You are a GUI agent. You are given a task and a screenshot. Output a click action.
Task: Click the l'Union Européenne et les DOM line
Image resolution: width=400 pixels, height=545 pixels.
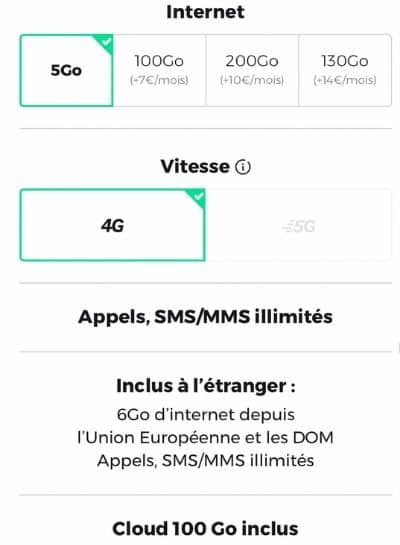pyautogui.click(x=205, y=438)
